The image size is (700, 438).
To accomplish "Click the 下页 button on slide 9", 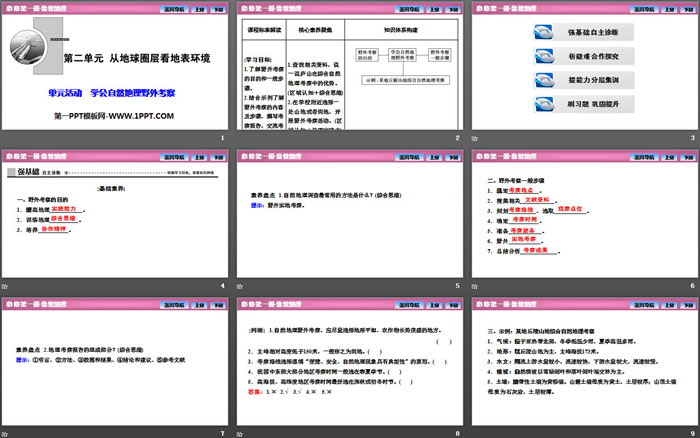I will [688, 305].
